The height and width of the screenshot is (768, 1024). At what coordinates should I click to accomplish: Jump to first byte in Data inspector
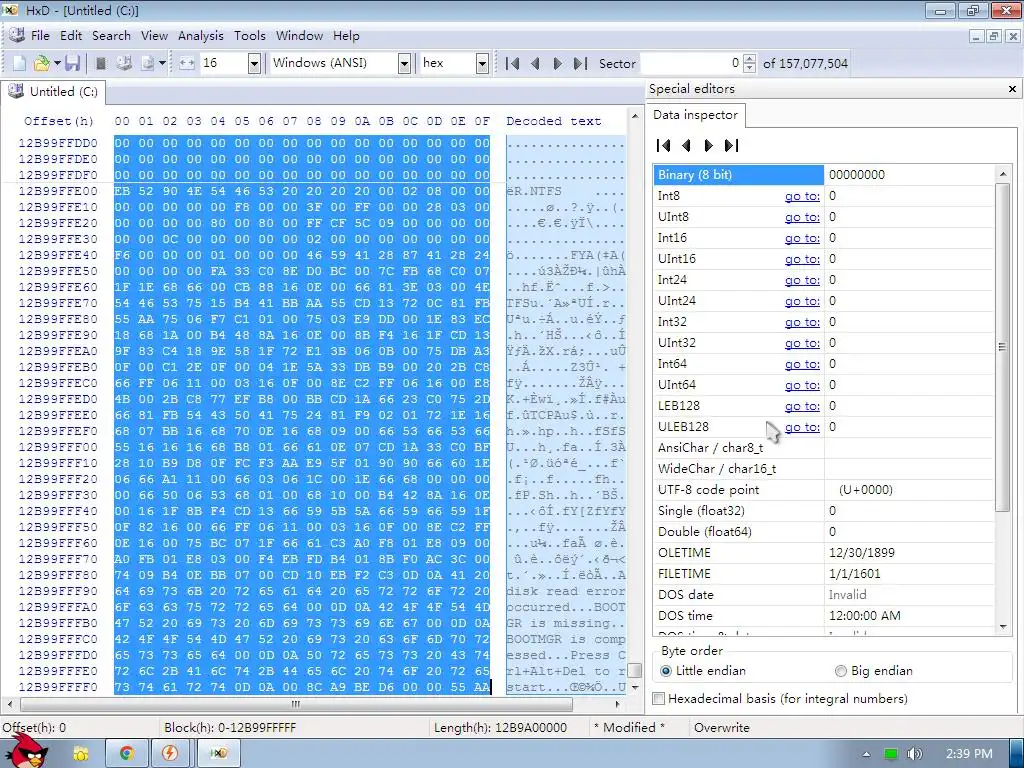(x=664, y=146)
